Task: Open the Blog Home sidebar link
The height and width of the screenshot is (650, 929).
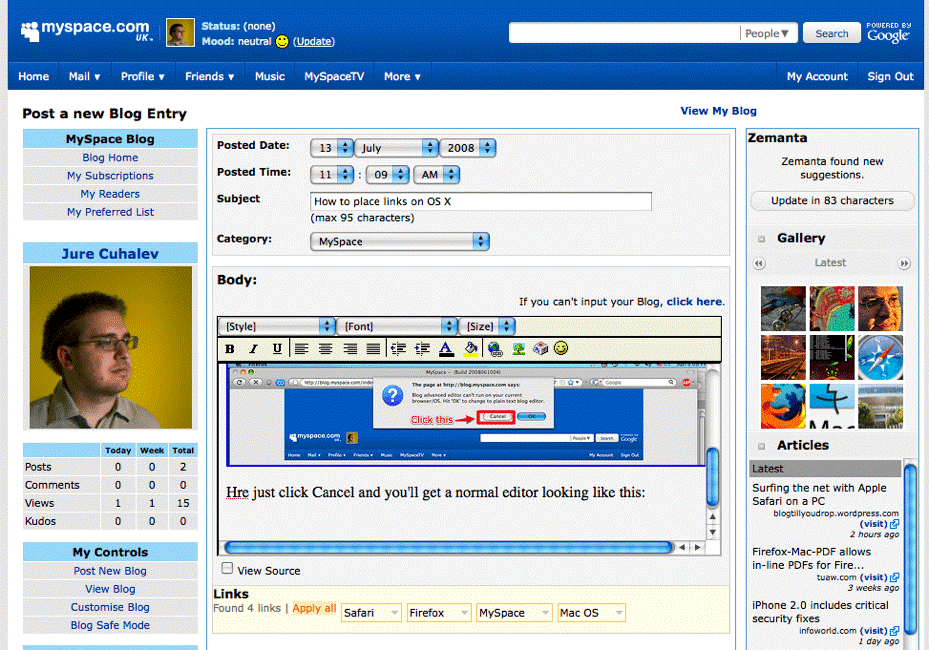Action: (x=110, y=158)
